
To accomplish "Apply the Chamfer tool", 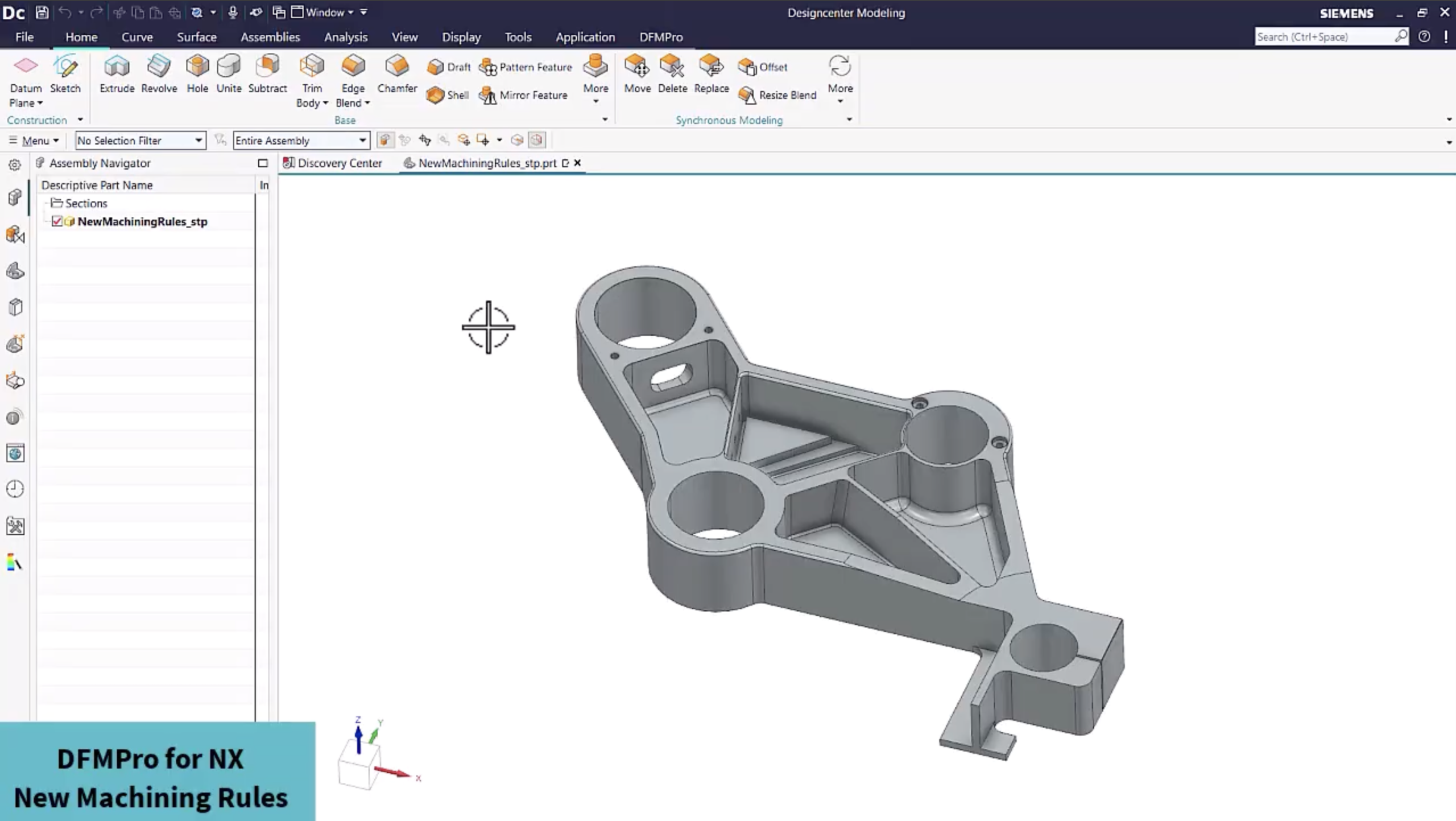I will click(x=397, y=75).
